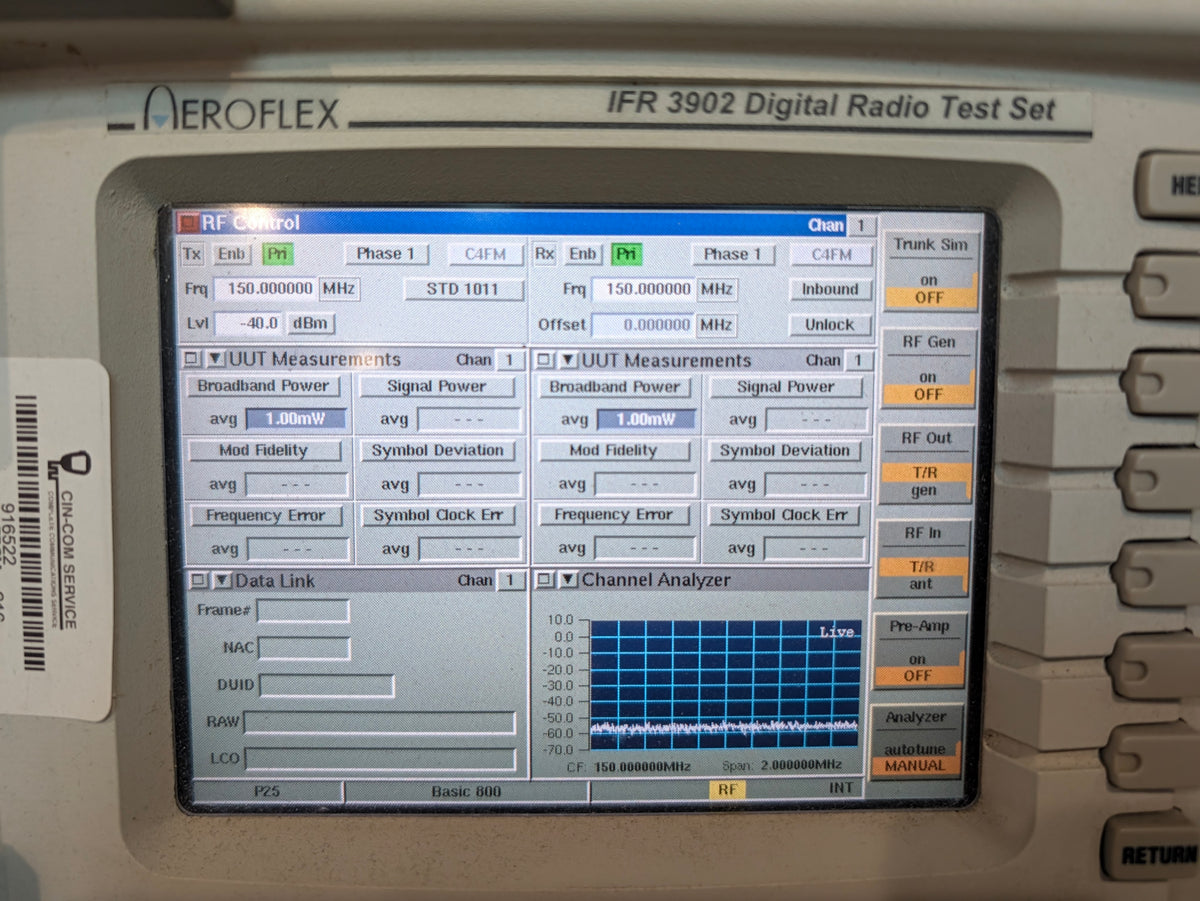1200x901 pixels.
Task: Click the green Pri indicator in Tx
Action: coord(277,254)
